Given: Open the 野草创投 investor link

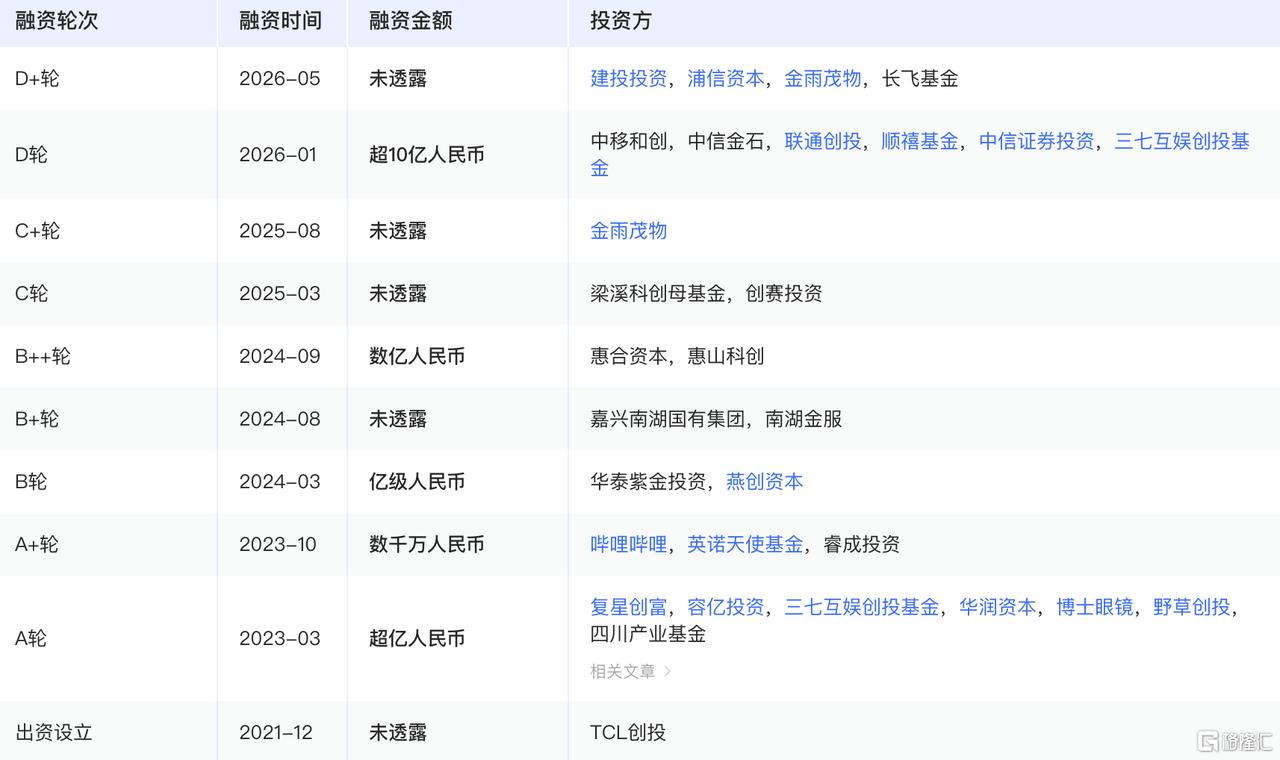Looking at the screenshot, I should point(1192,607).
